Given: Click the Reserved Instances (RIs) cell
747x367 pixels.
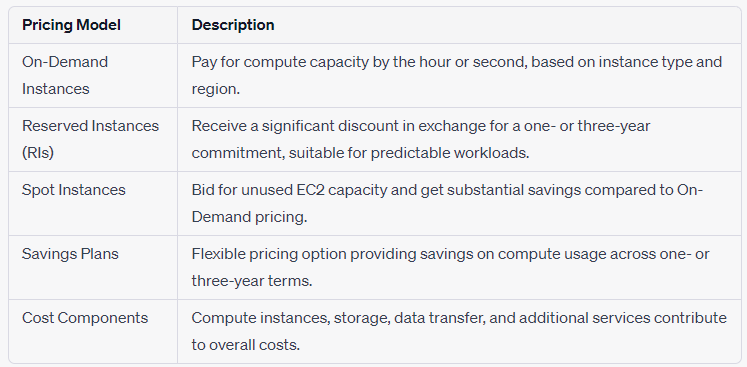Looking at the screenshot, I should pos(93,140).
